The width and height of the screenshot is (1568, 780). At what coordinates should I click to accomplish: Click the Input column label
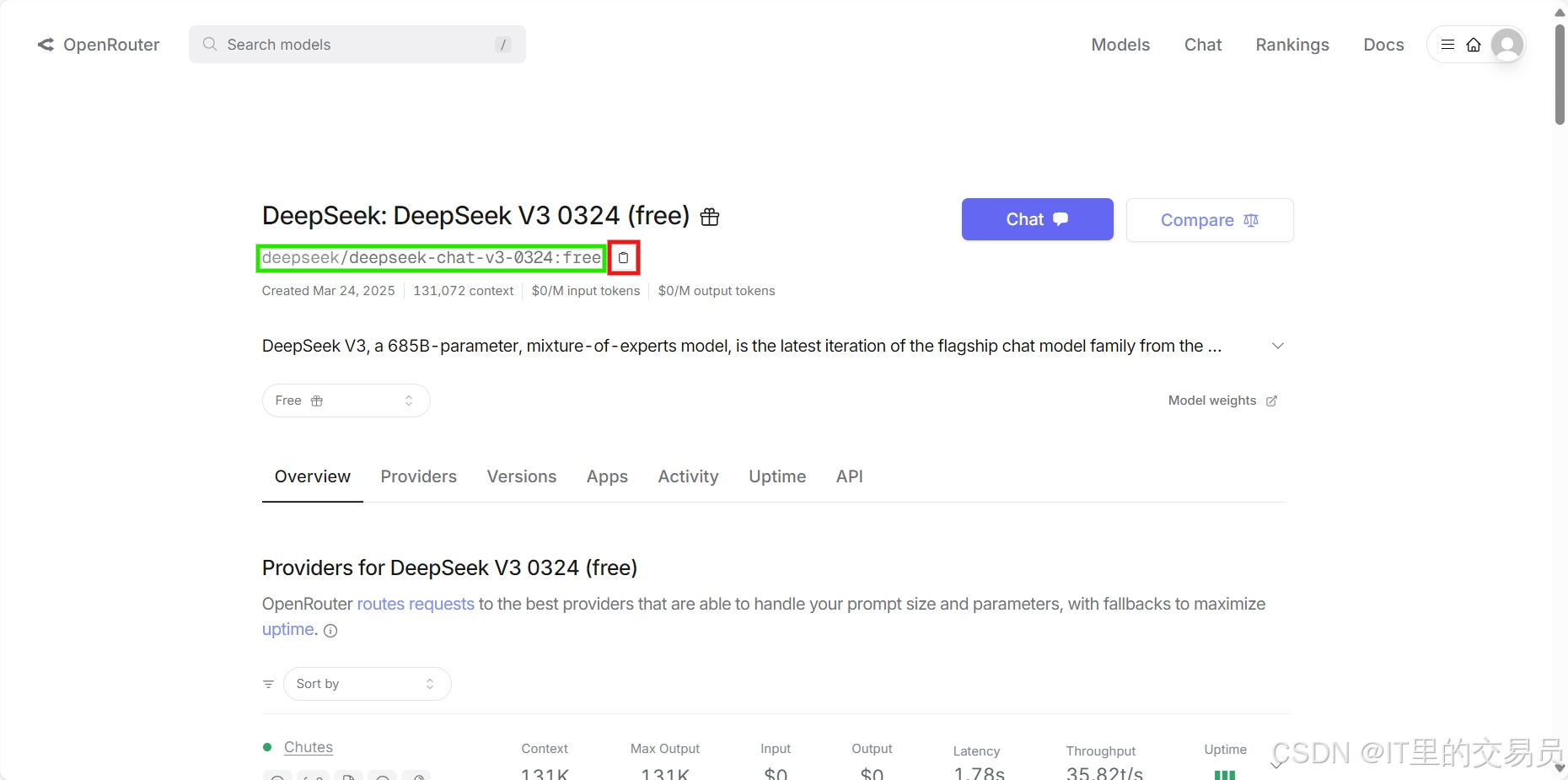(776, 749)
